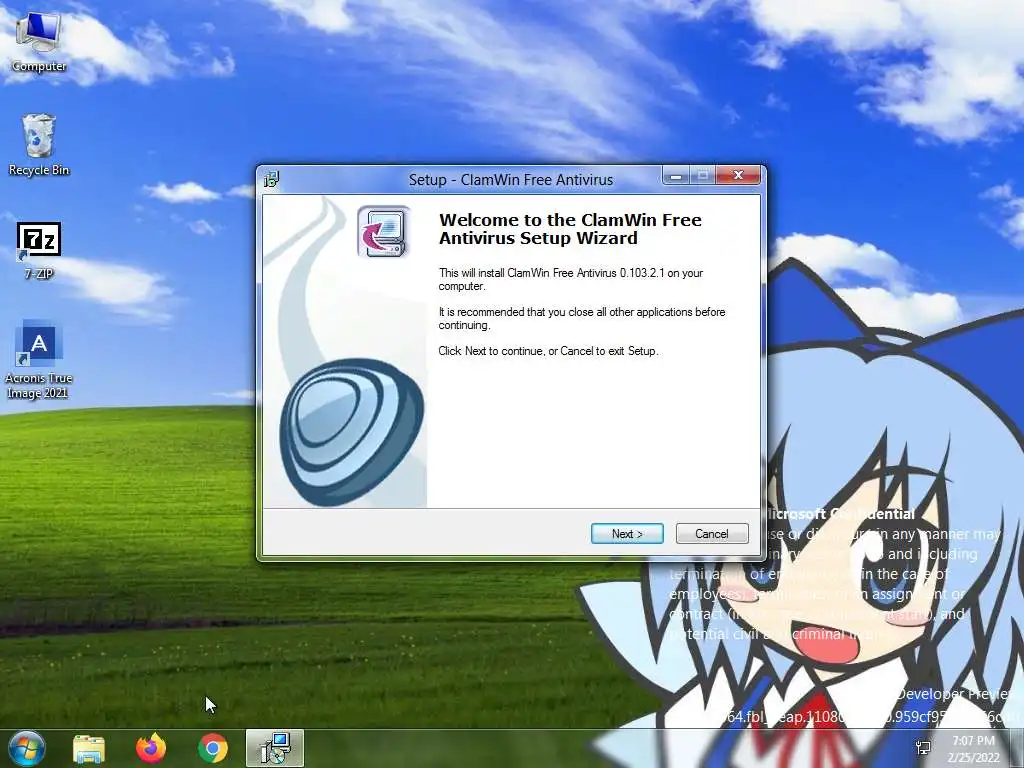The width and height of the screenshot is (1024, 768).
Task: Click the installer computer icon in wizard
Action: pos(383,232)
